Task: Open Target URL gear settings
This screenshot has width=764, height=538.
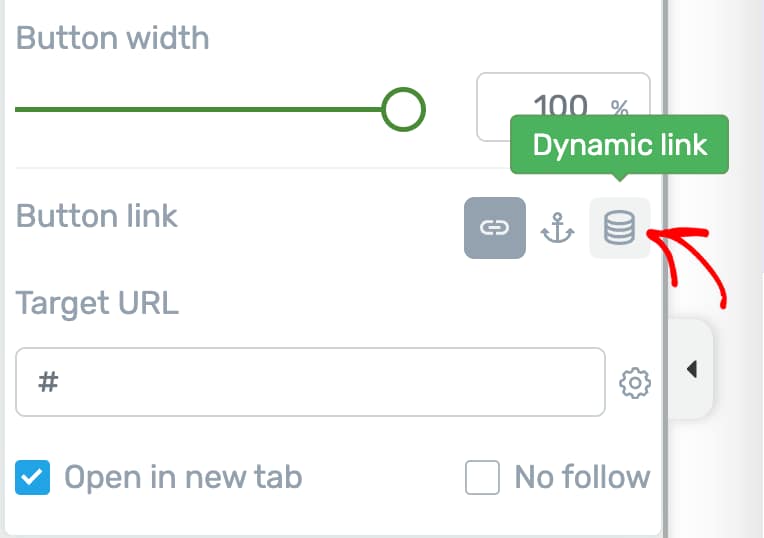Action: point(635,382)
